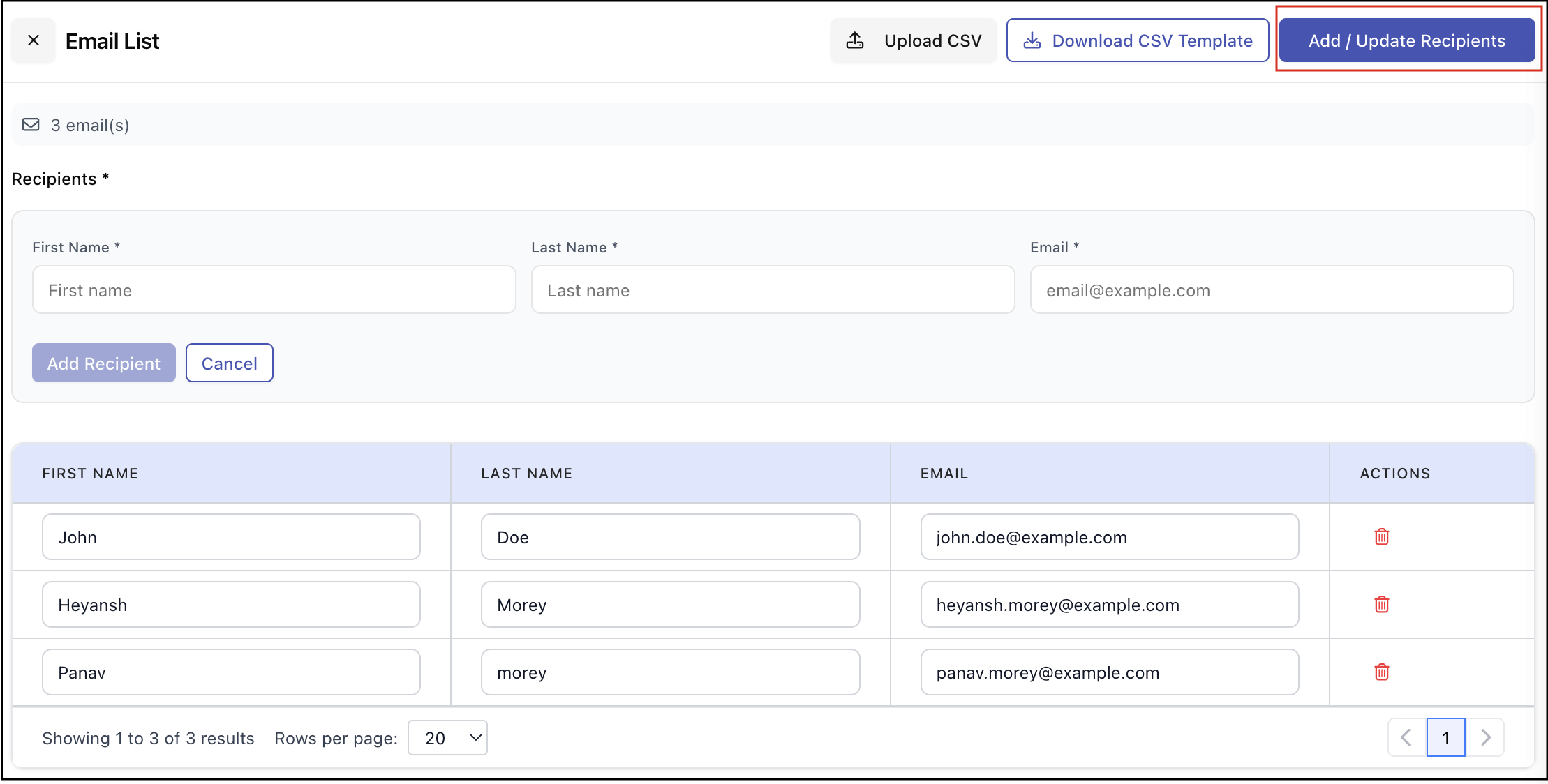Screen dimensions: 1548x784
Task: Click the Upload CSV button
Action: 914,40
